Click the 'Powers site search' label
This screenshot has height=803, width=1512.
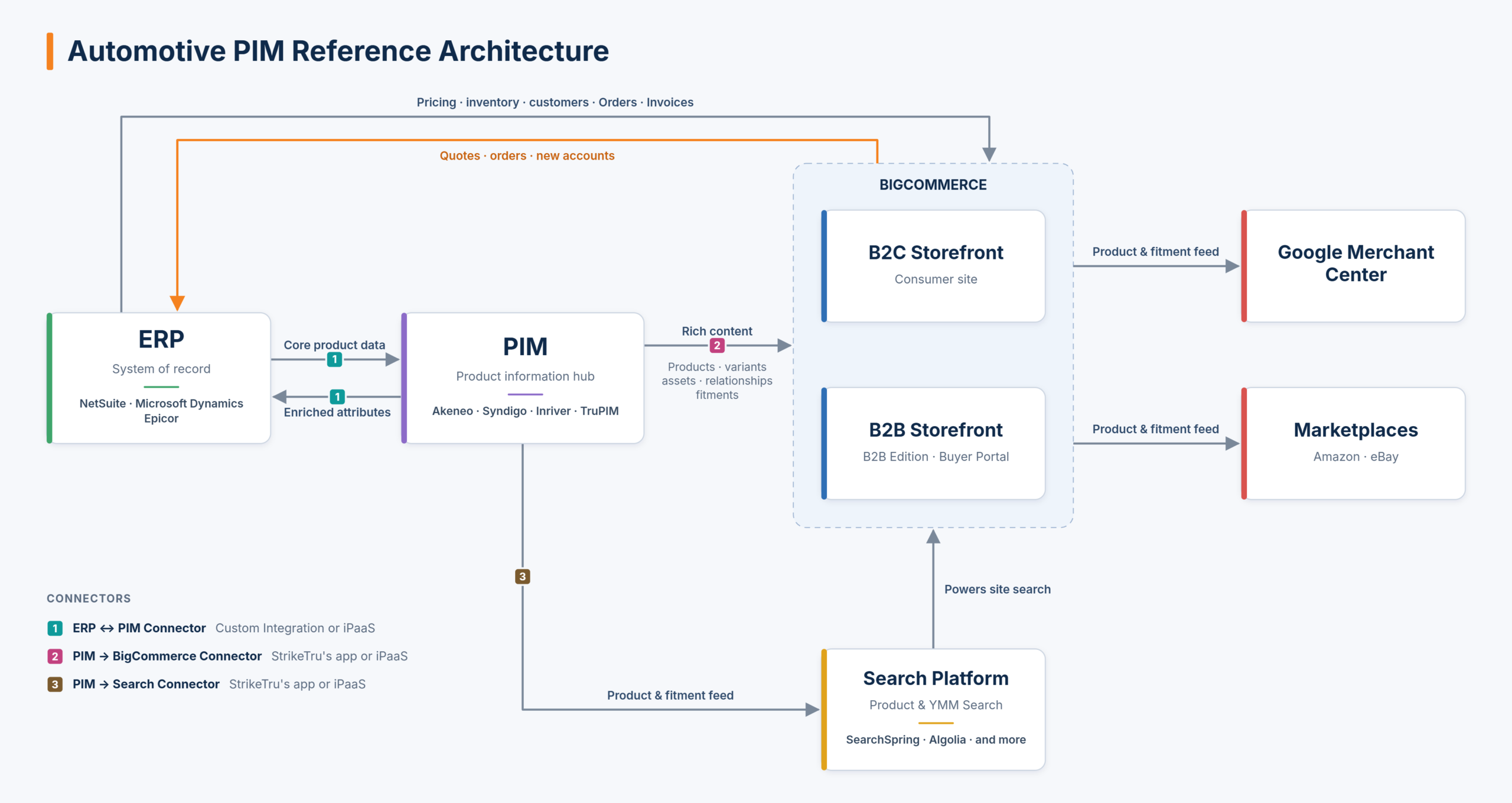pos(997,589)
